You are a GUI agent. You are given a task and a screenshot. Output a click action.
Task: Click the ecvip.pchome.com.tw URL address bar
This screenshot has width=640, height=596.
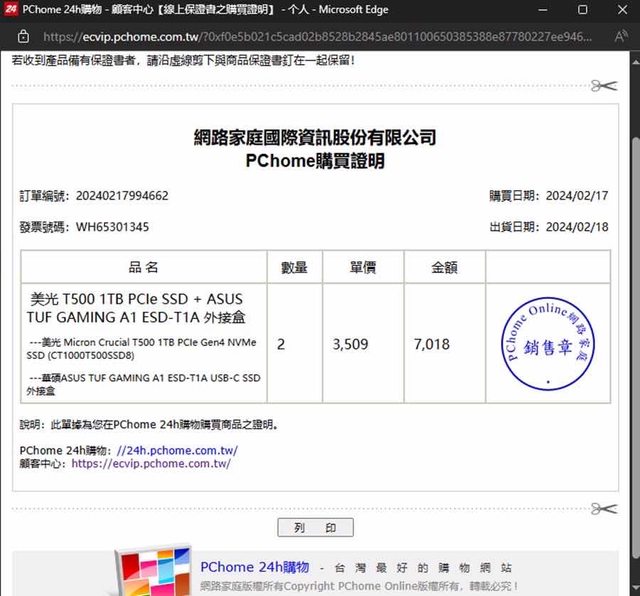click(x=320, y=37)
